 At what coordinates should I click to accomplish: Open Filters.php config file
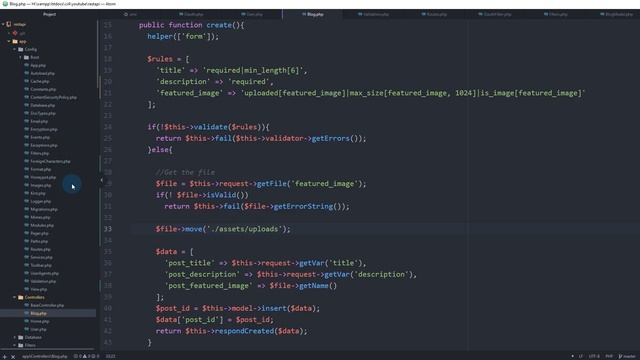(x=40, y=153)
